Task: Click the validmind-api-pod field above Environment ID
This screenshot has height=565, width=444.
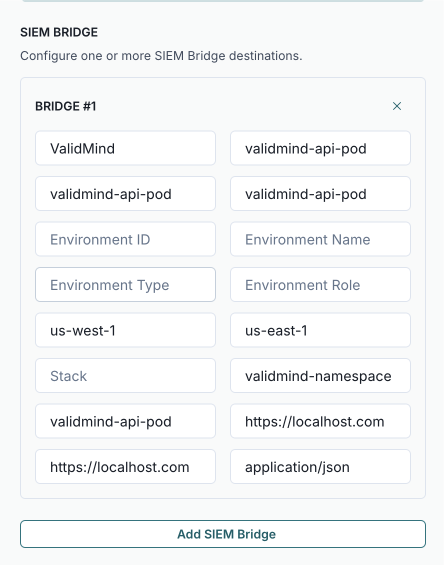Action: click(x=125, y=193)
